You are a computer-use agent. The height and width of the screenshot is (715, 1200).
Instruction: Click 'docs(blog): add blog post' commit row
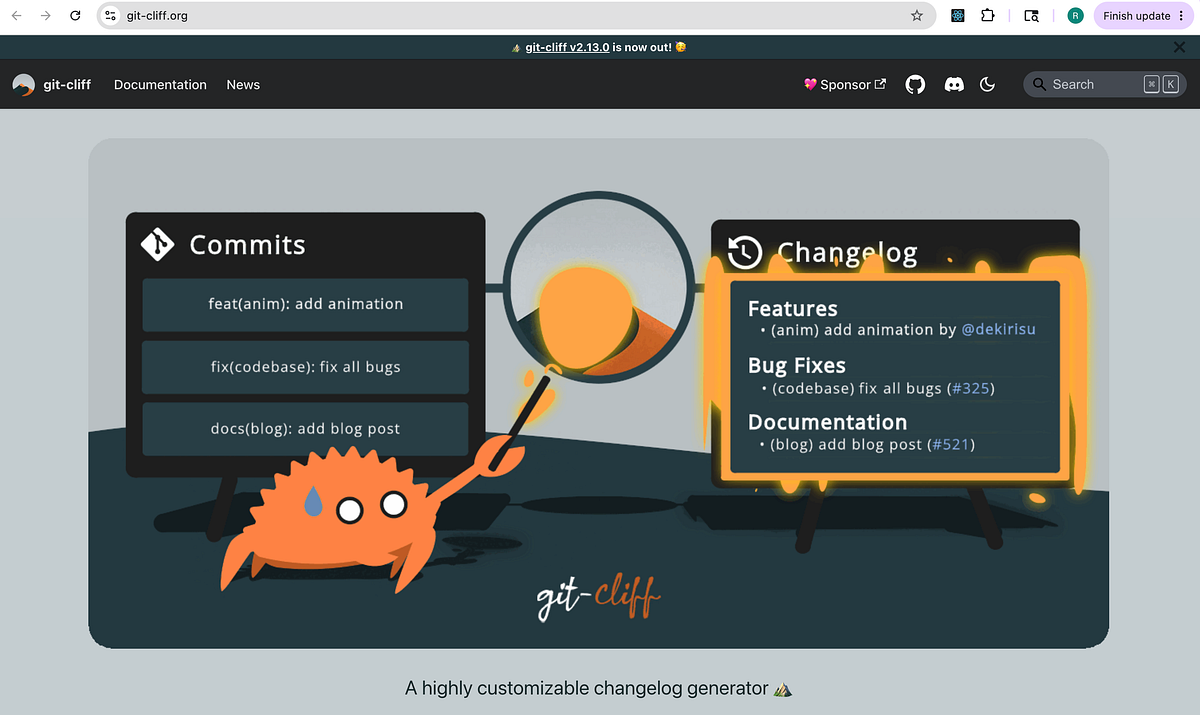(306, 429)
